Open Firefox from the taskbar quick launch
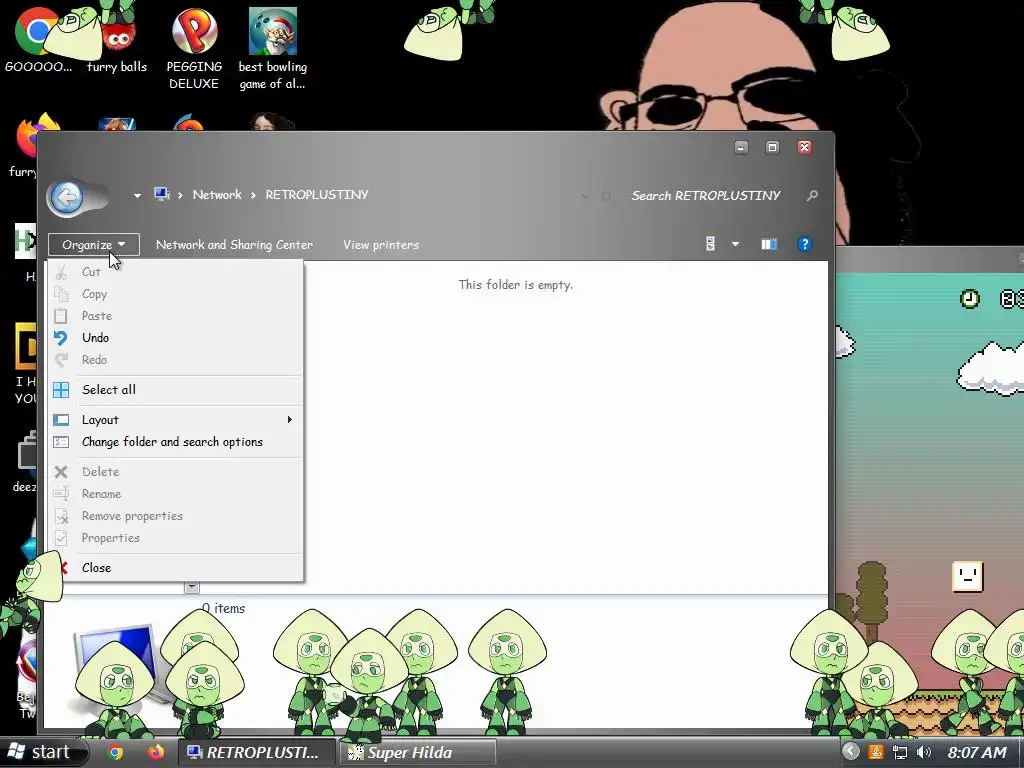Image resolution: width=1024 pixels, height=768 pixels. tap(155, 752)
